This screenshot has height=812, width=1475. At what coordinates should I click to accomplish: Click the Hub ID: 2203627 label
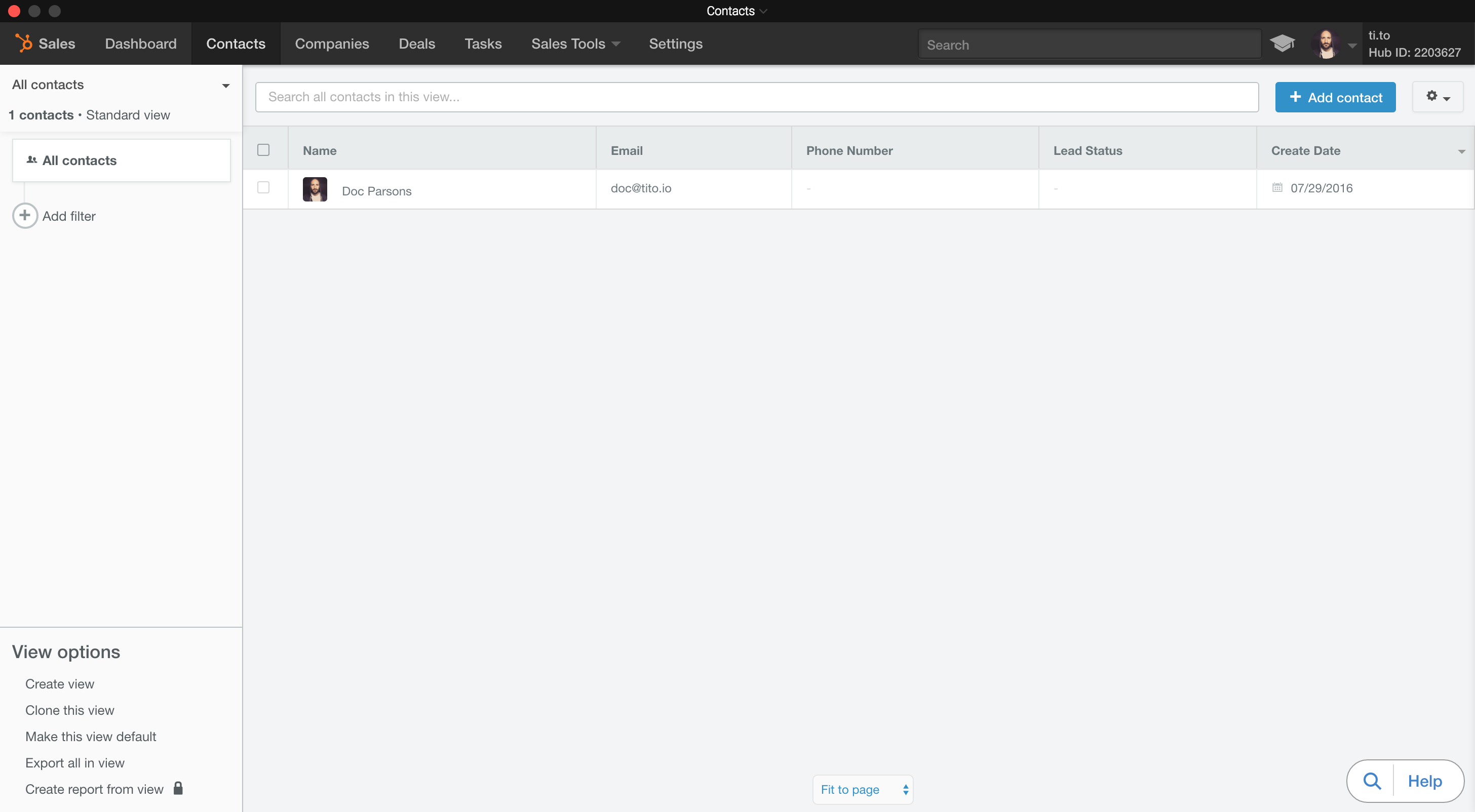click(x=1414, y=53)
